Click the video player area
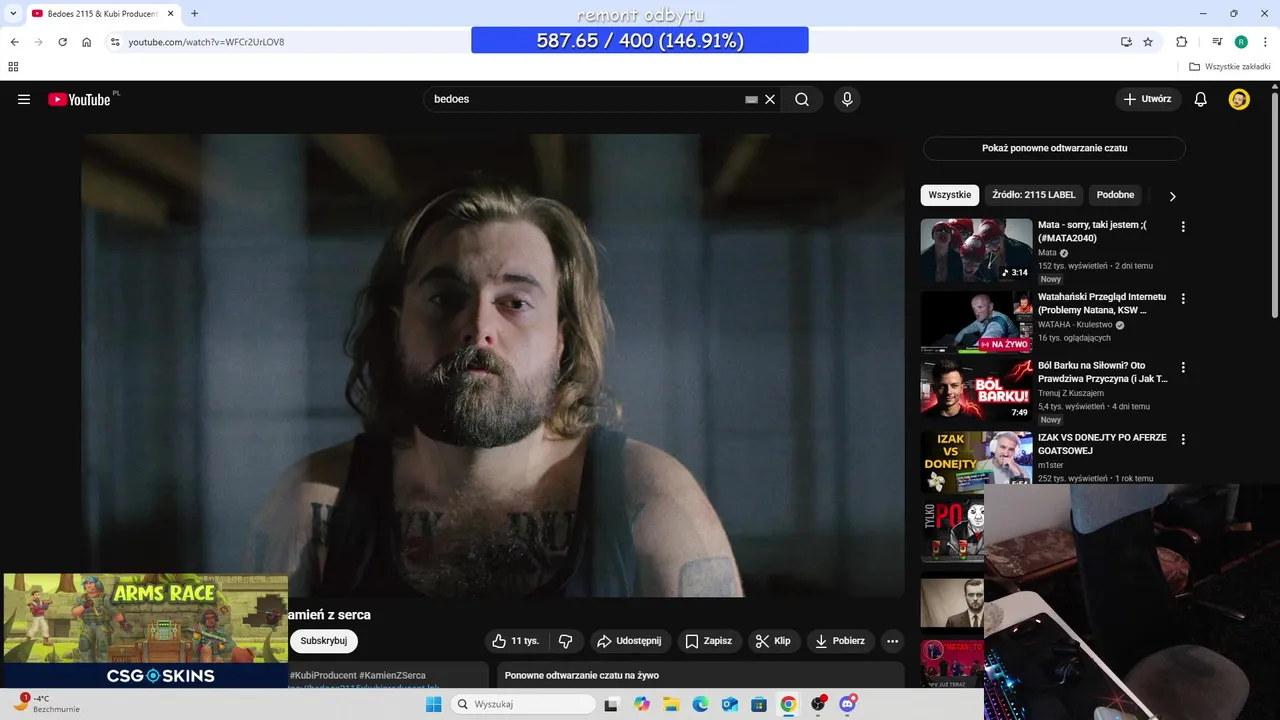 [493, 365]
